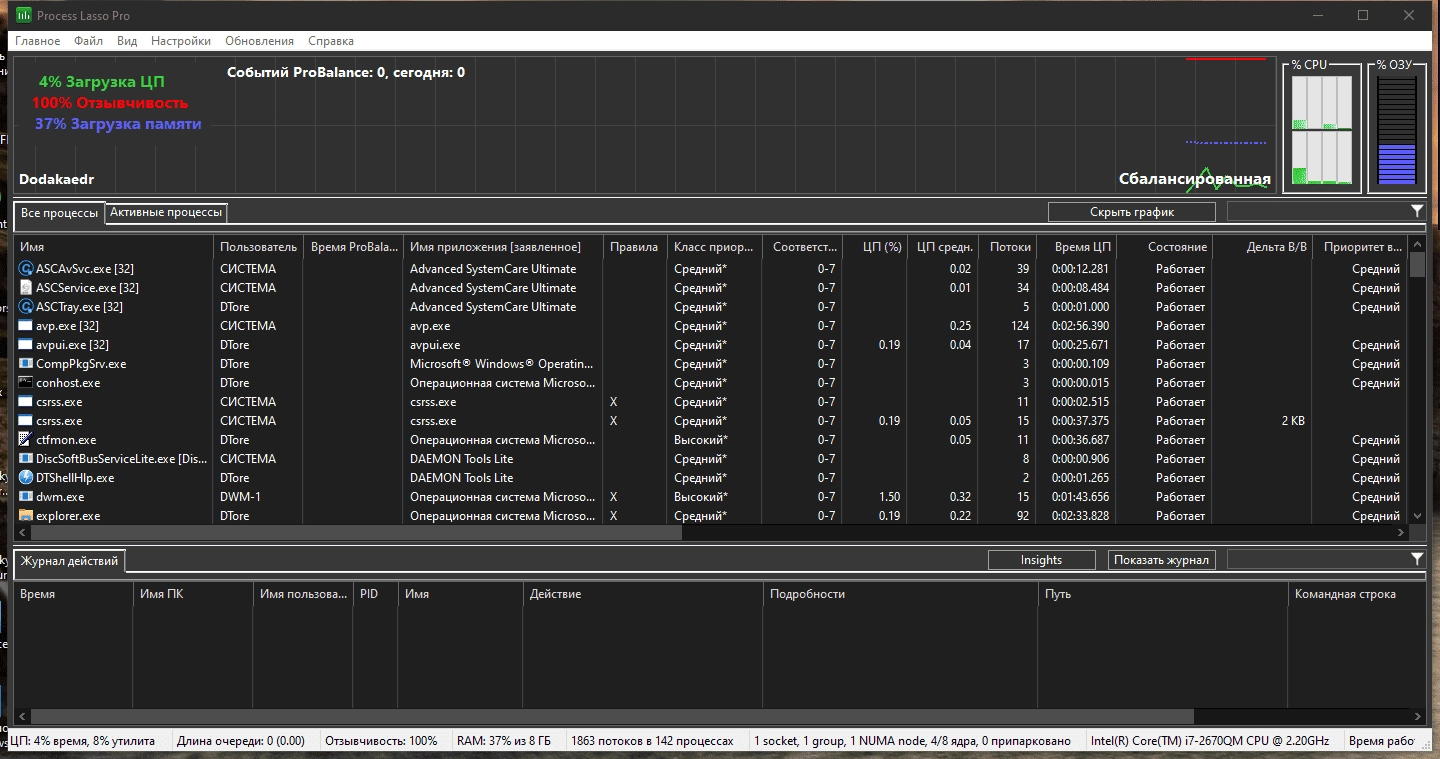Click the action log horizontal scrollbar thumb
1440x759 pixels.
(x=613, y=717)
